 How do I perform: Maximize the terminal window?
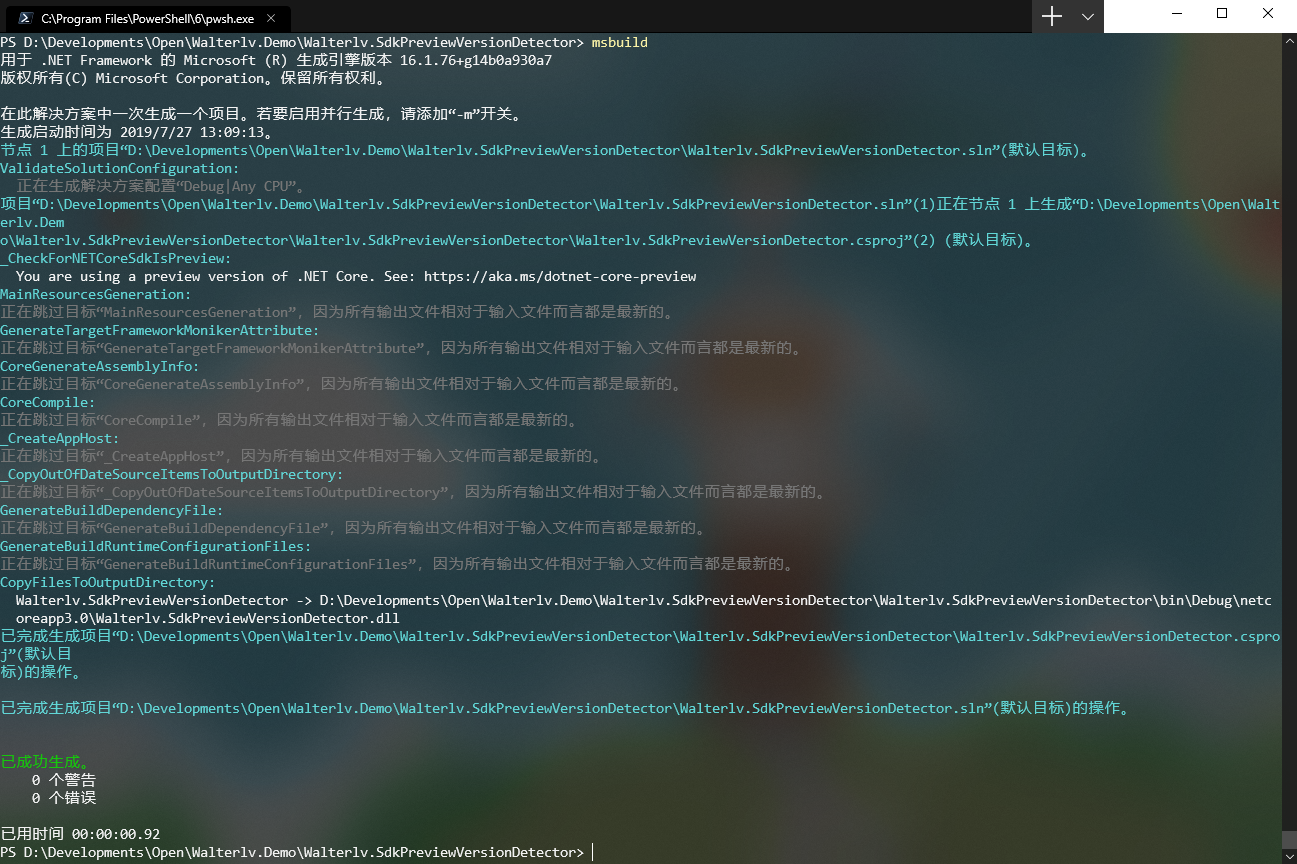[x=1221, y=14]
